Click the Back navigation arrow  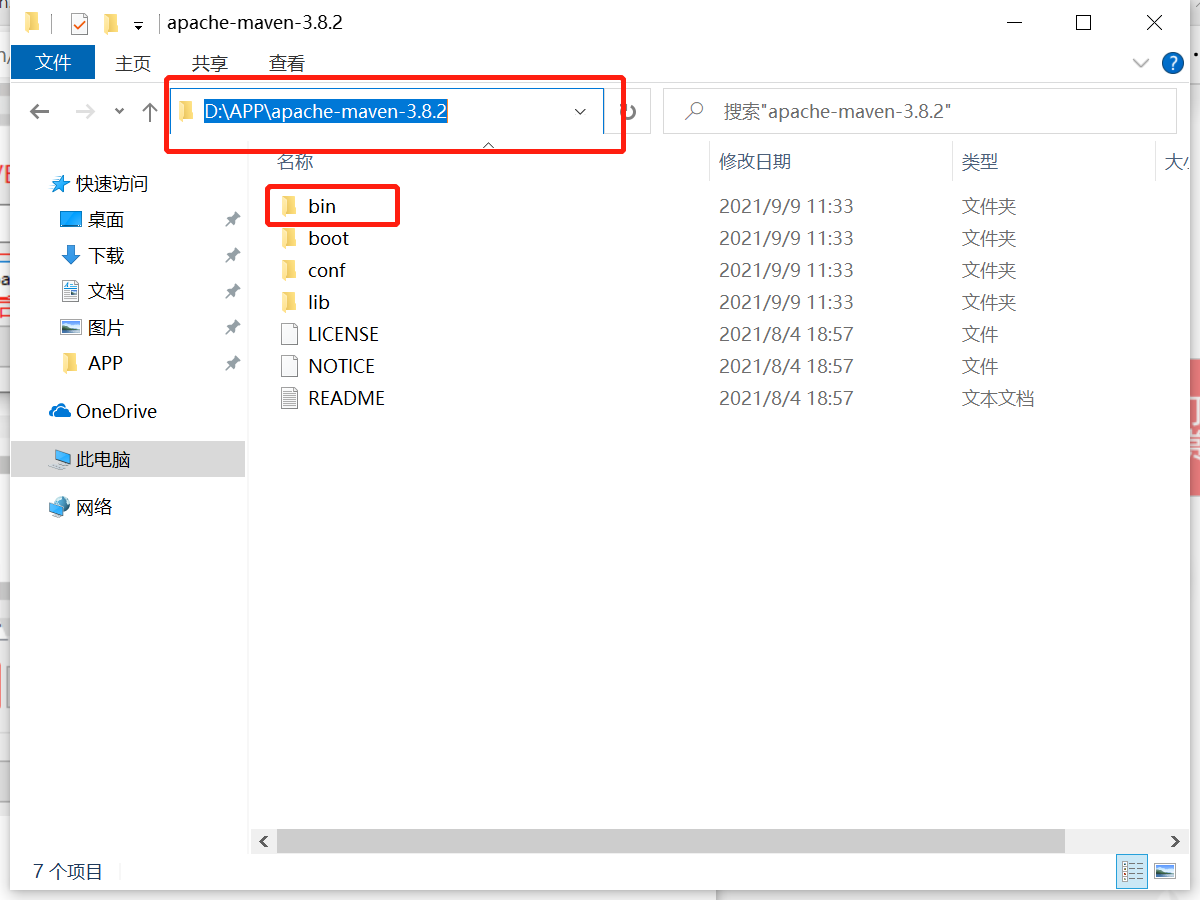coord(40,112)
